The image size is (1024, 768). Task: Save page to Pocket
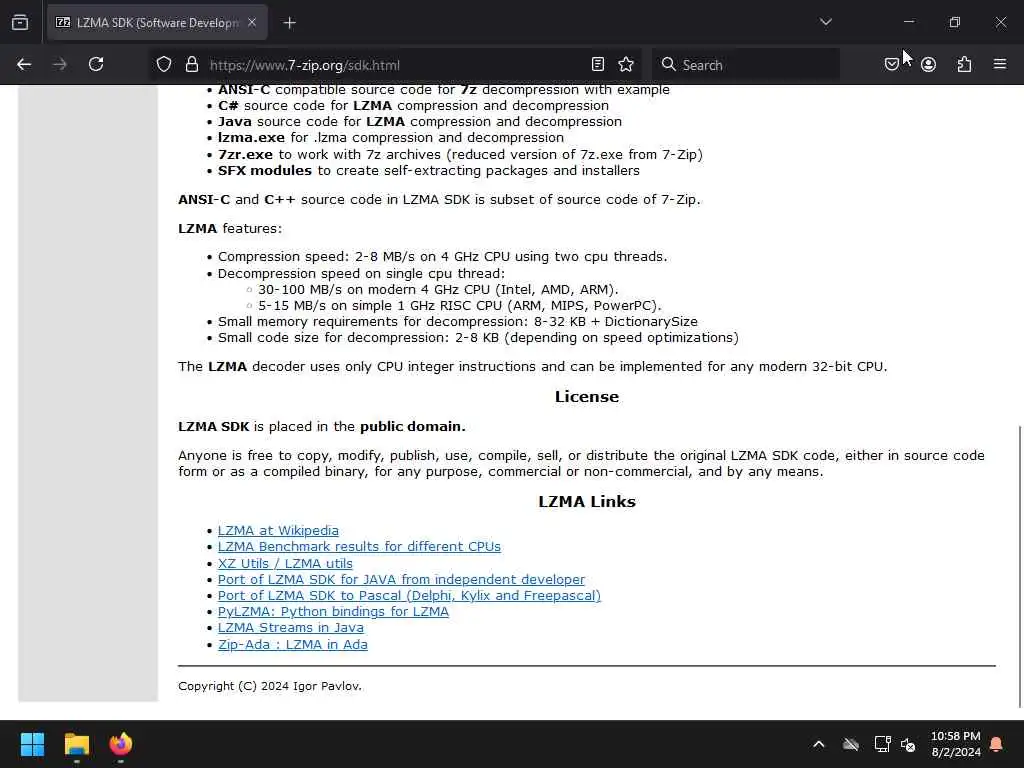coord(891,65)
